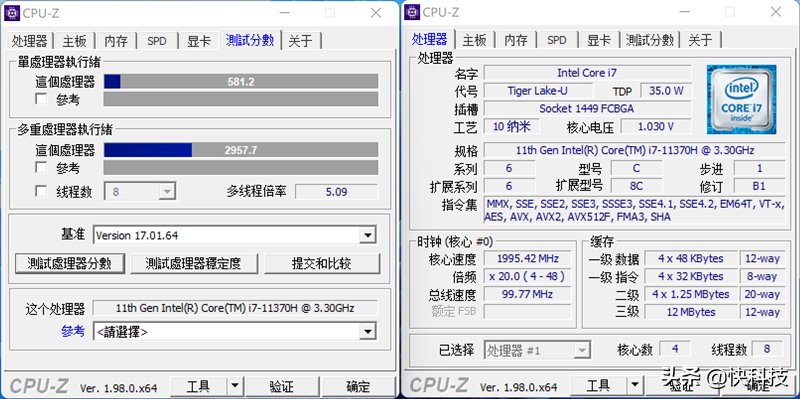This screenshot has width=800, height=399.
Task: Enable 參考 checkbox under single-thread score
Action: 41,99
